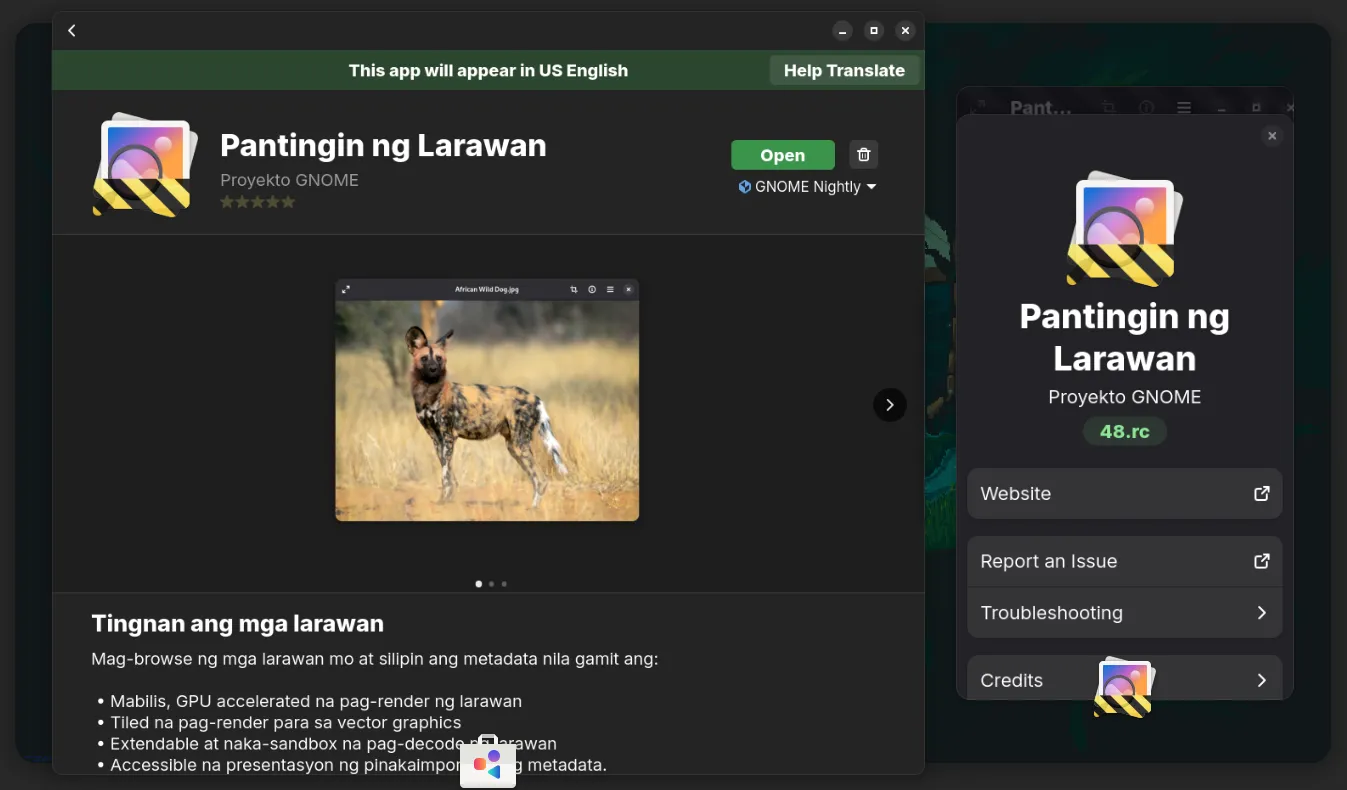Image resolution: width=1347 pixels, height=790 pixels.
Task: Show the next screenshot with the arrow
Action: (x=889, y=405)
